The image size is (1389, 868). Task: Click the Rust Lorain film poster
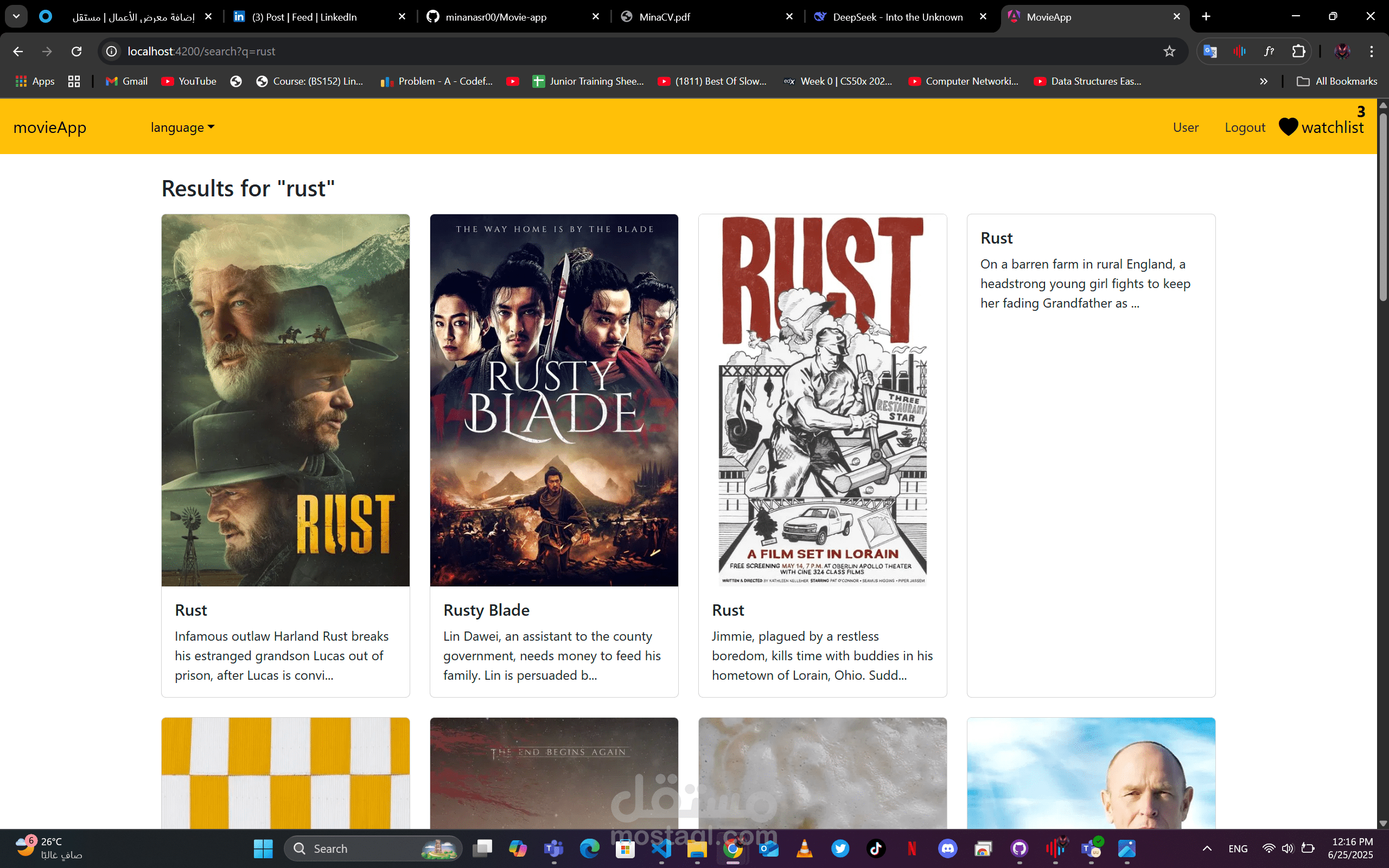(823, 400)
